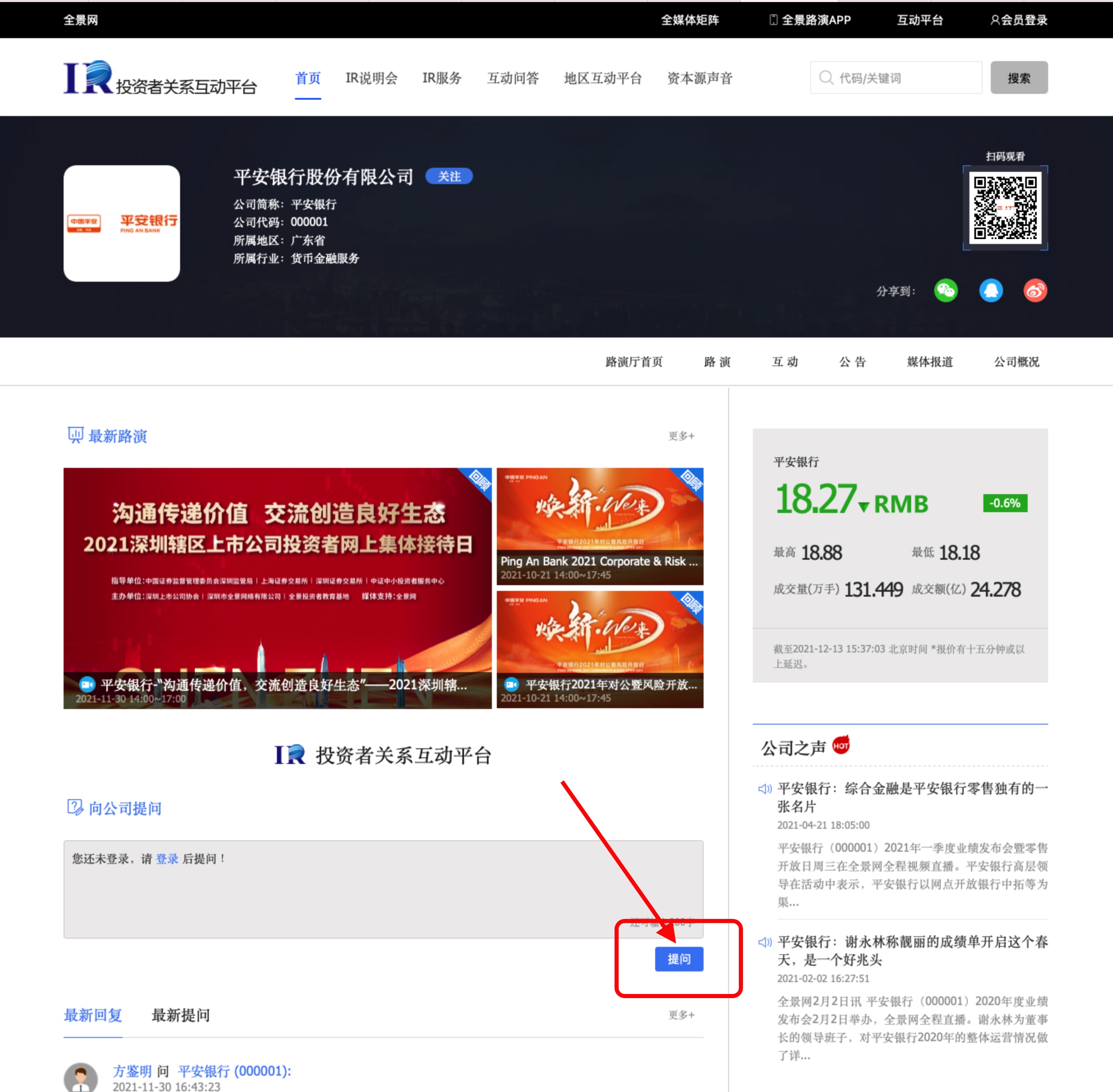Viewport: 1113px width, 1092px height.
Task: Click speaker icon beside 谢永林 news
Action: 765,942
